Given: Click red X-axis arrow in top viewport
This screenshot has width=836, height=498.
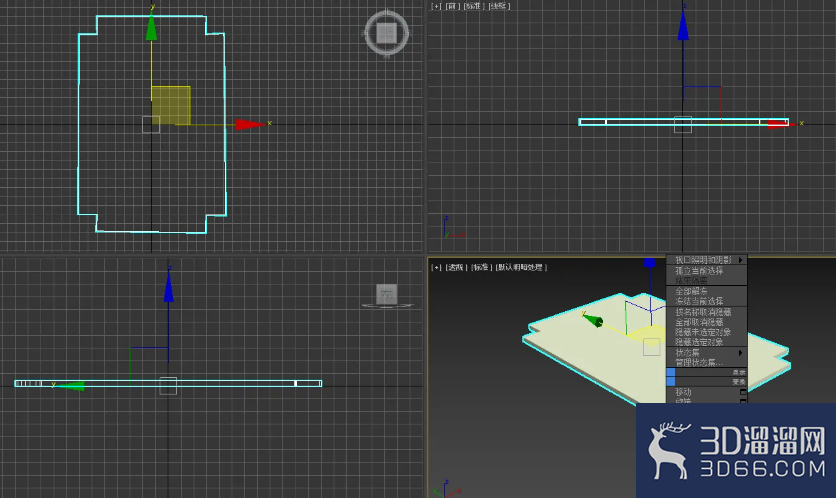Looking at the screenshot, I should tap(250, 124).
